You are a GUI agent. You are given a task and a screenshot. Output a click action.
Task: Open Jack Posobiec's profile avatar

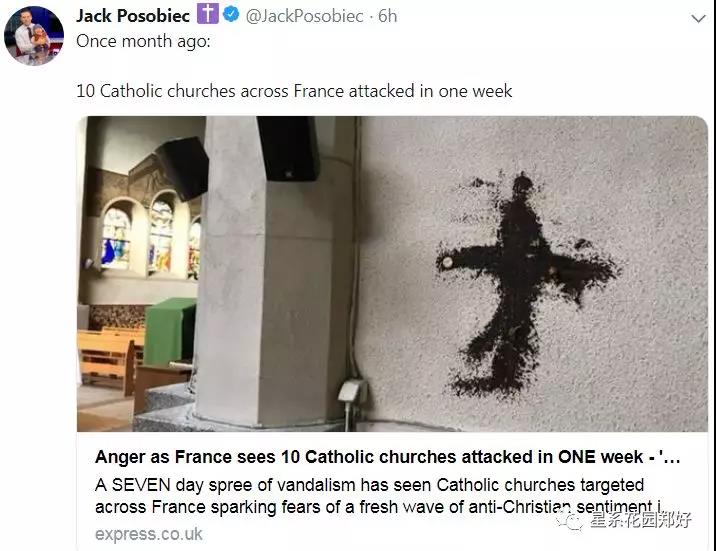pyautogui.click(x=34, y=36)
